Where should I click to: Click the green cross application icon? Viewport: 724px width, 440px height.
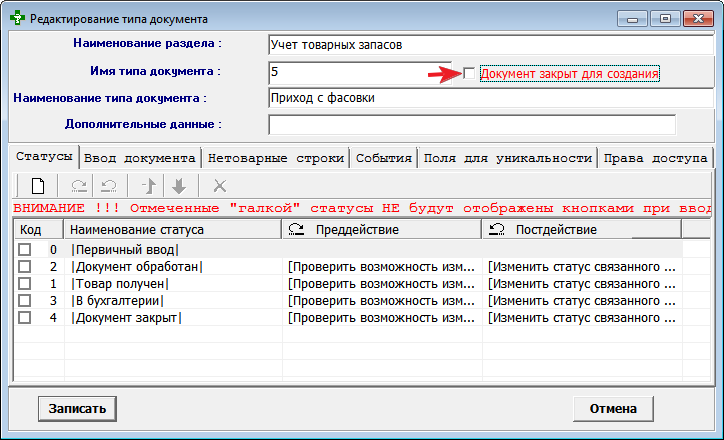point(18,18)
